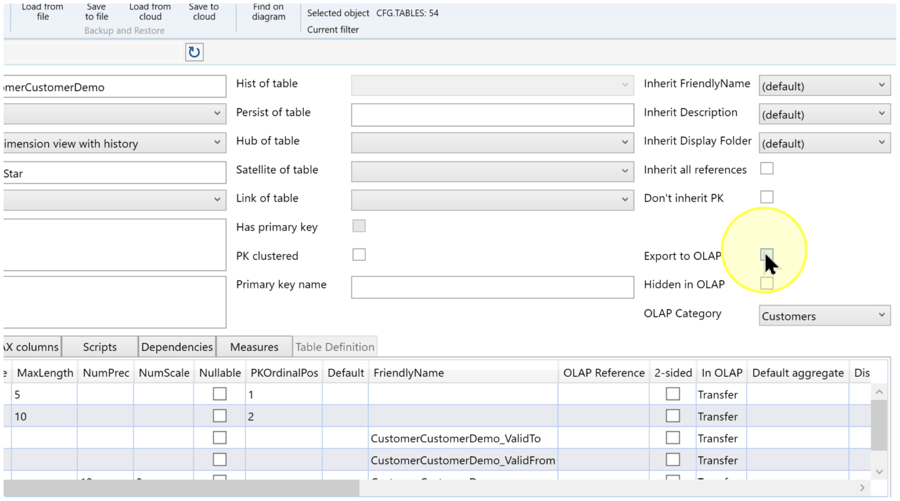Toggle Hidden in OLAP checkbox
900x501 pixels.
point(767,283)
